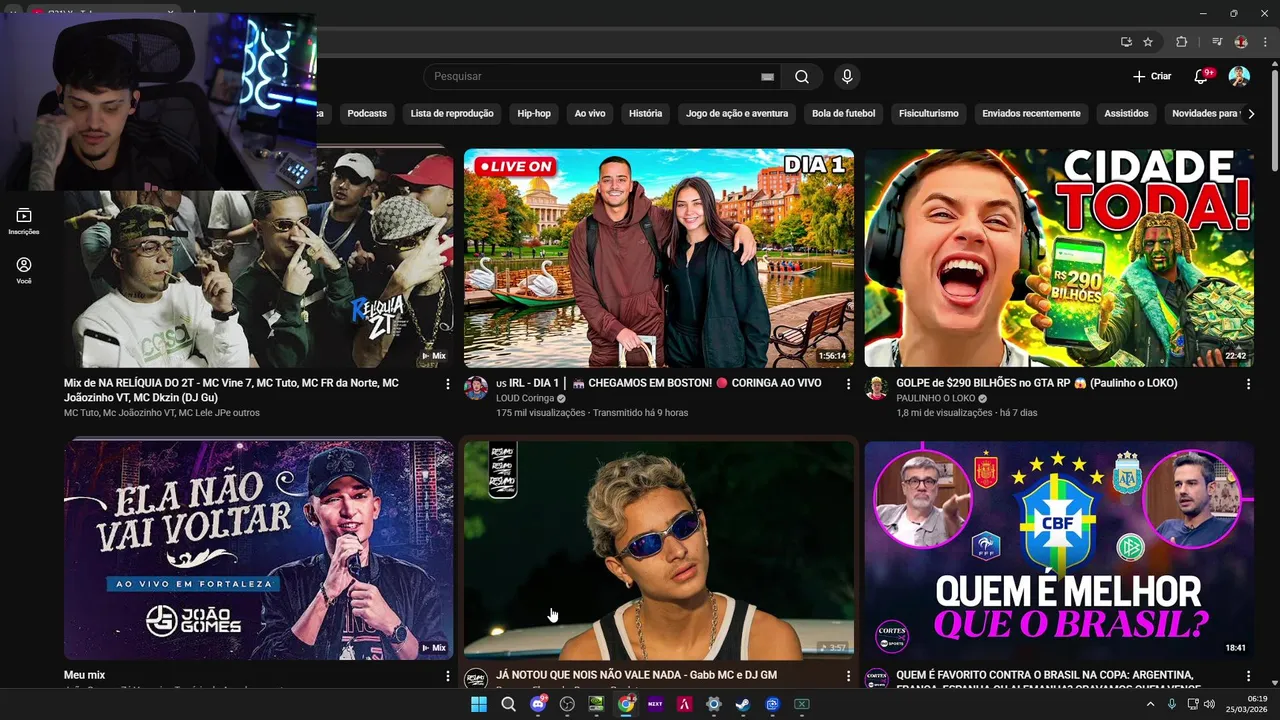Open Windows taskbar search

point(508,704)
